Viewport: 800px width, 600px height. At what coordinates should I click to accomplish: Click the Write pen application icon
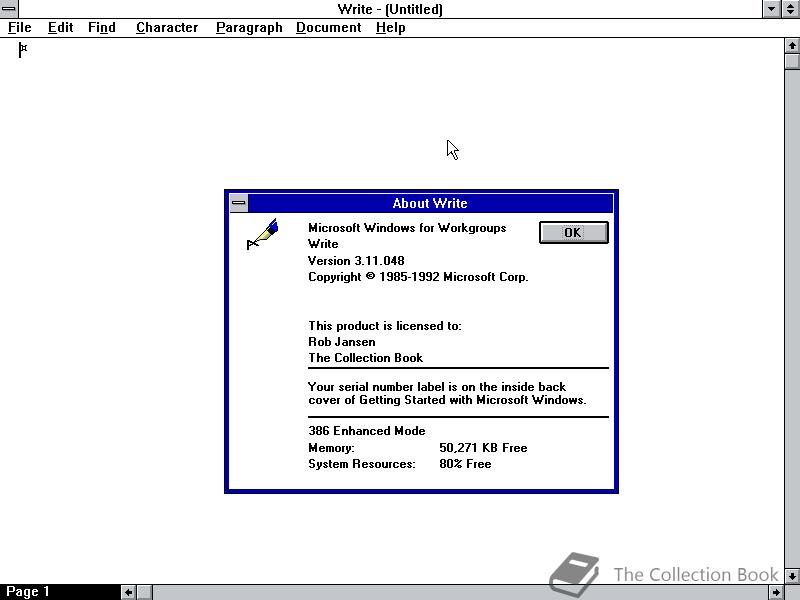[263, 234]
